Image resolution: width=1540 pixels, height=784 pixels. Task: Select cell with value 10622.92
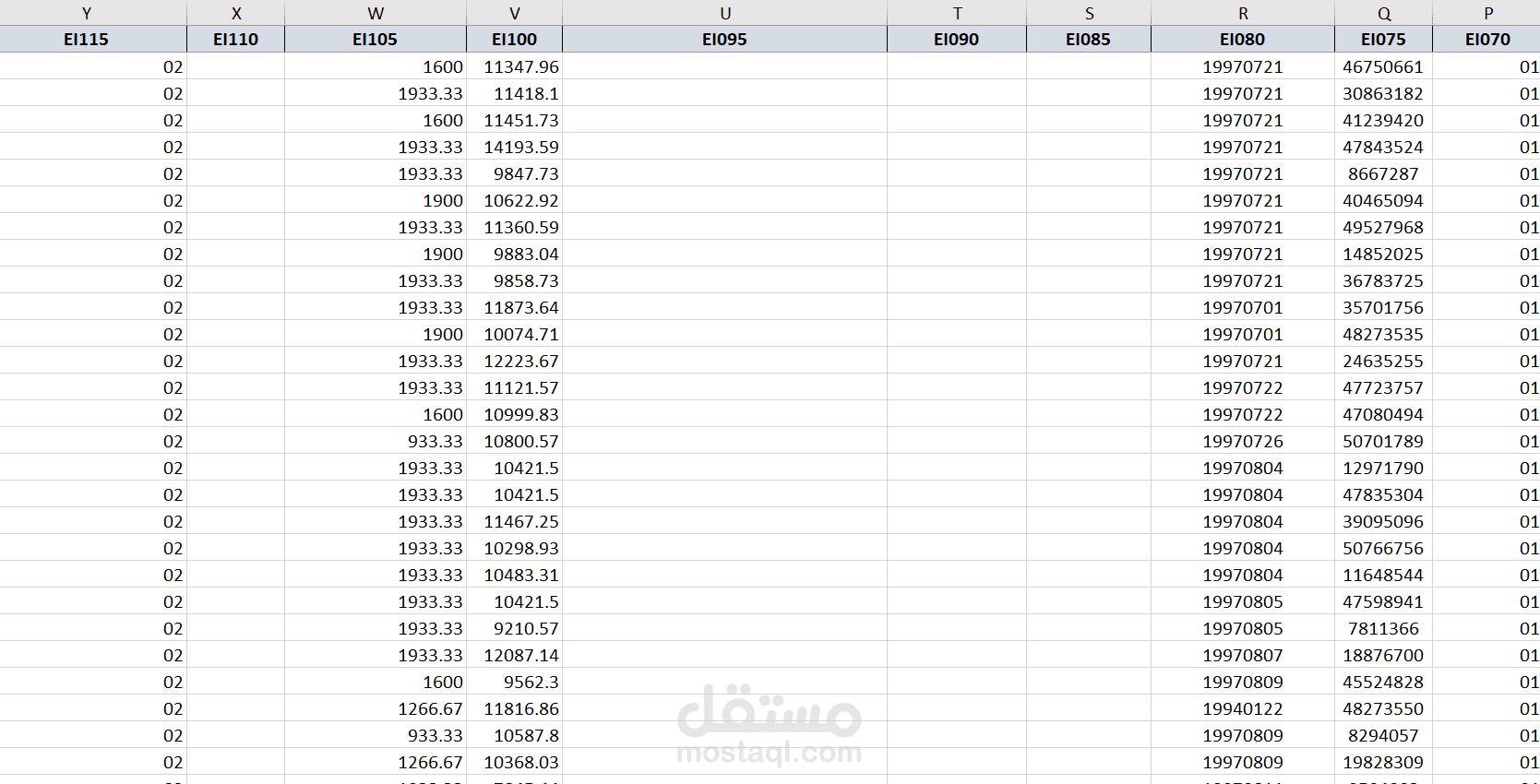[x=515, y=200]
